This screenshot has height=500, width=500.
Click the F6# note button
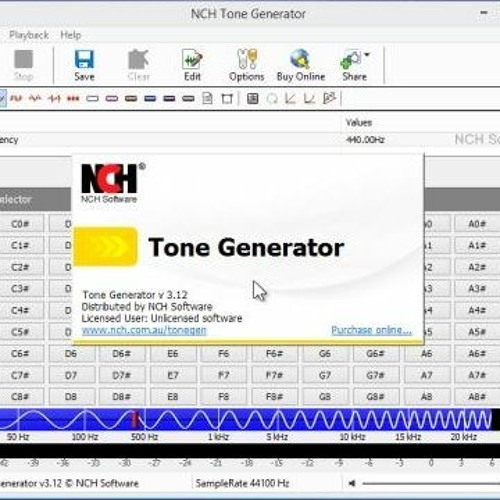tap(274, 354)
